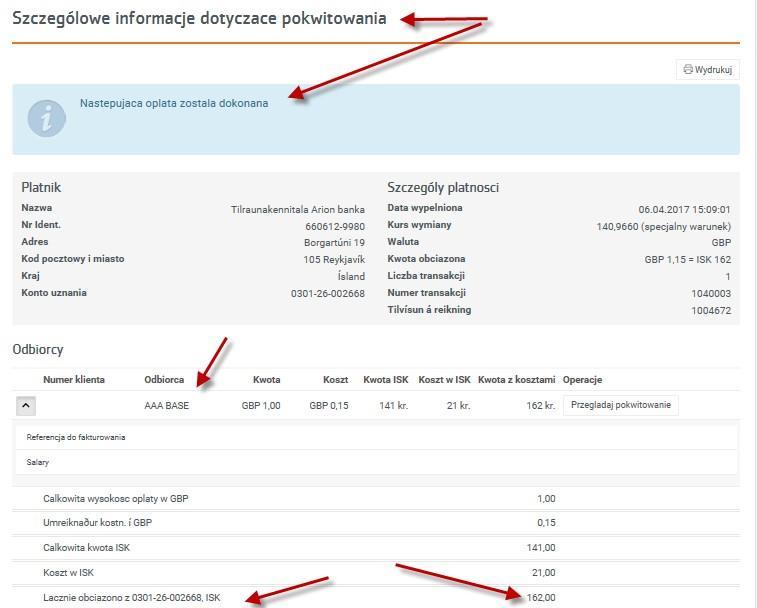
Task: Select summary cost value 21,00
Action: [x=543, y=573]
